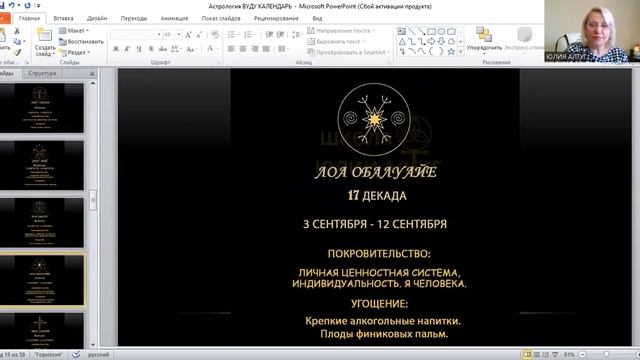
Task: Click the zoom out minus button
Action: (x=583, y=354)
